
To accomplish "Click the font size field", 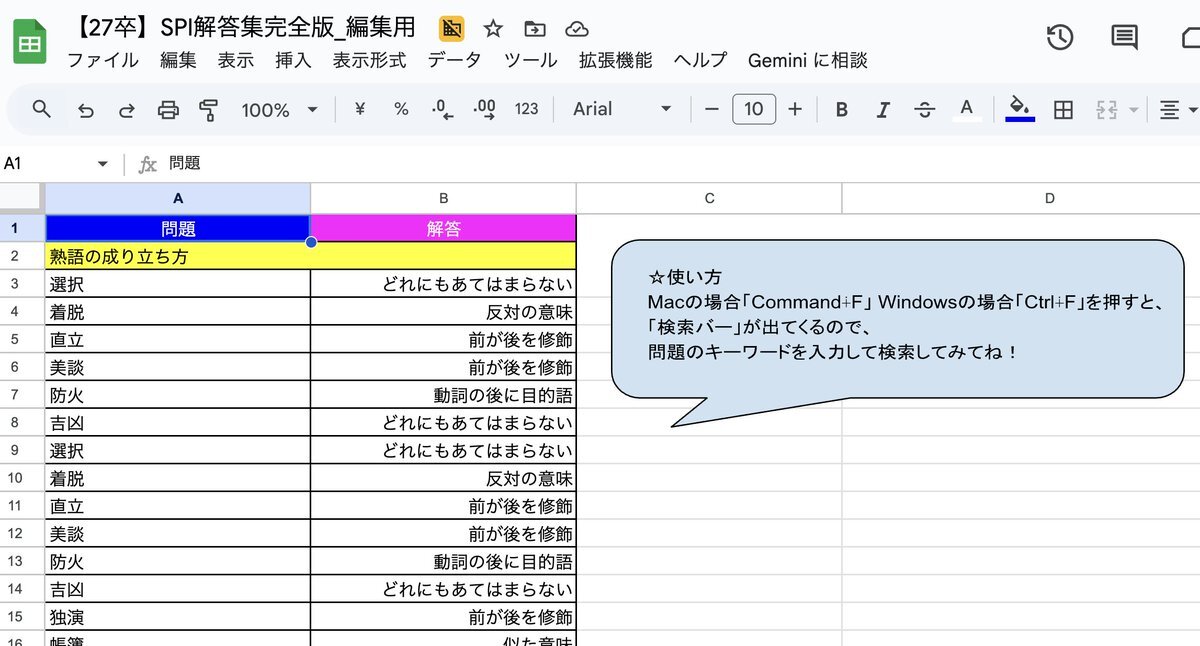I will click(754, 109).
